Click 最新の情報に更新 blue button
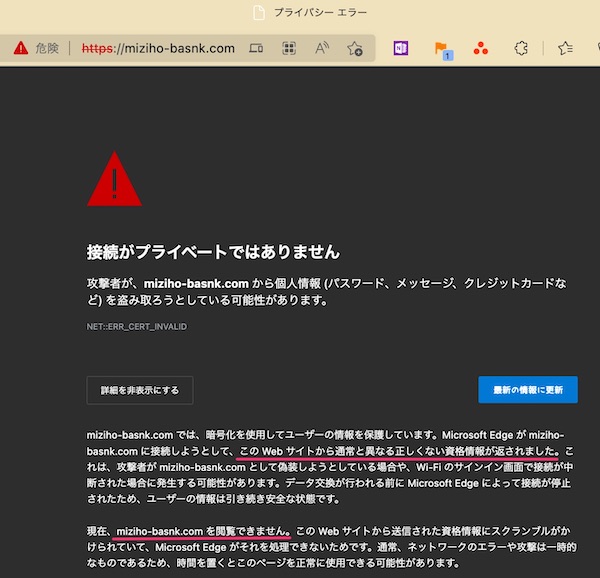The image size is (600, 578). pos(528,390)
